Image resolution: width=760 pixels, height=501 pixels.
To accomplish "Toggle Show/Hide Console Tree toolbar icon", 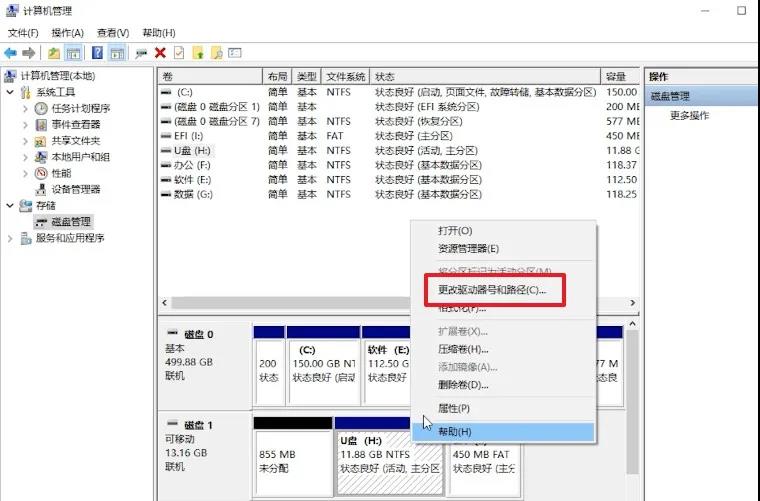I will pyautogui.click(x=74, y=53).
